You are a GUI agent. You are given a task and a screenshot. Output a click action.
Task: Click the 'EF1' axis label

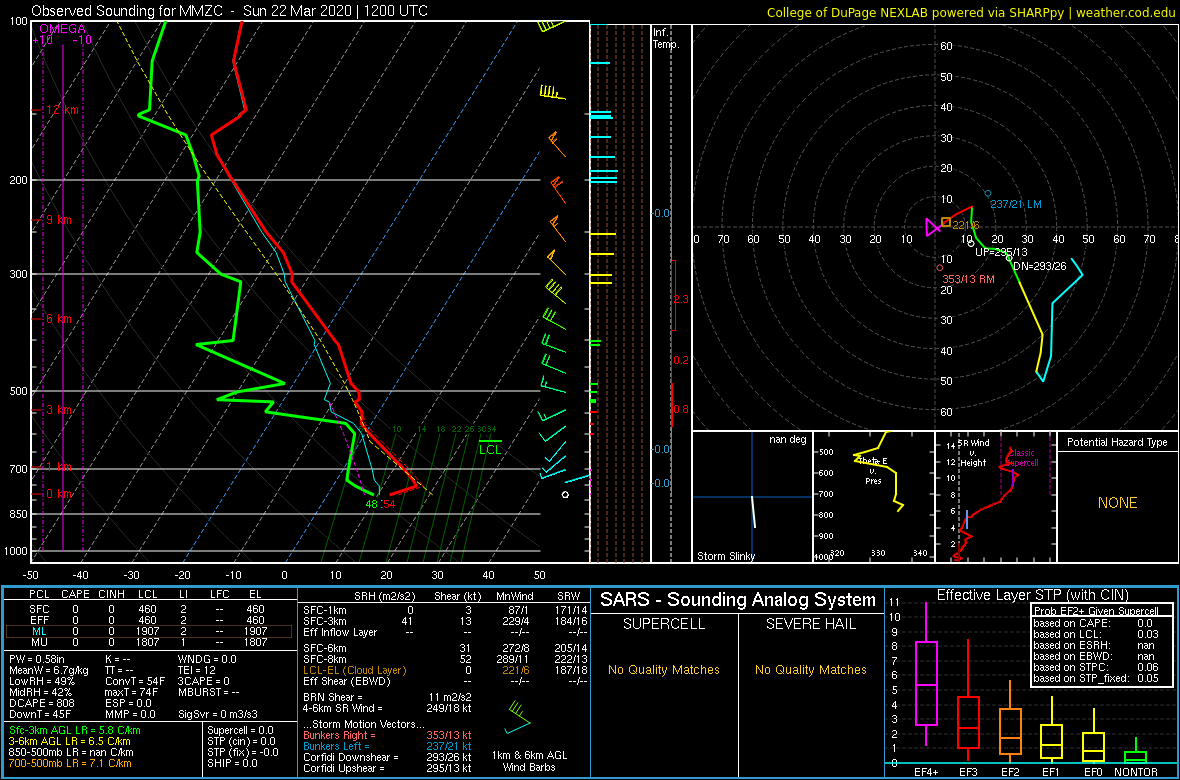tap(1051, 772)
